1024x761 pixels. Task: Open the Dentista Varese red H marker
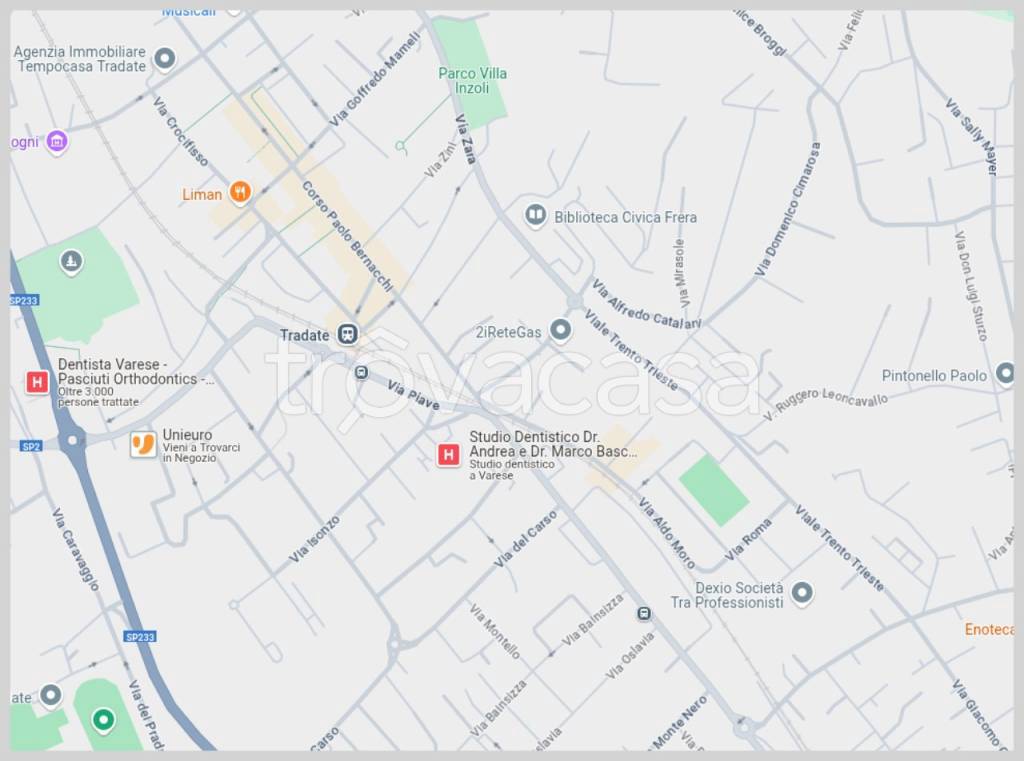click(x=37, y=382)
